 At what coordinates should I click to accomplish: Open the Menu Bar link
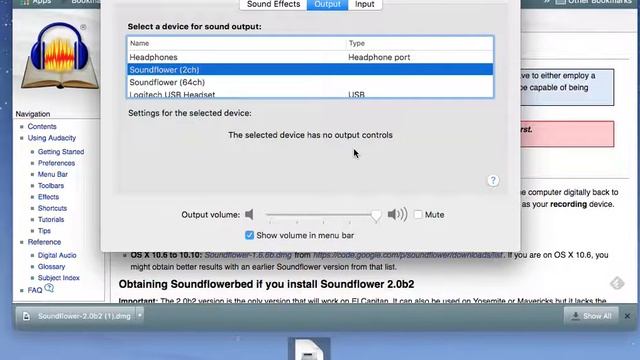coord(53,174)
